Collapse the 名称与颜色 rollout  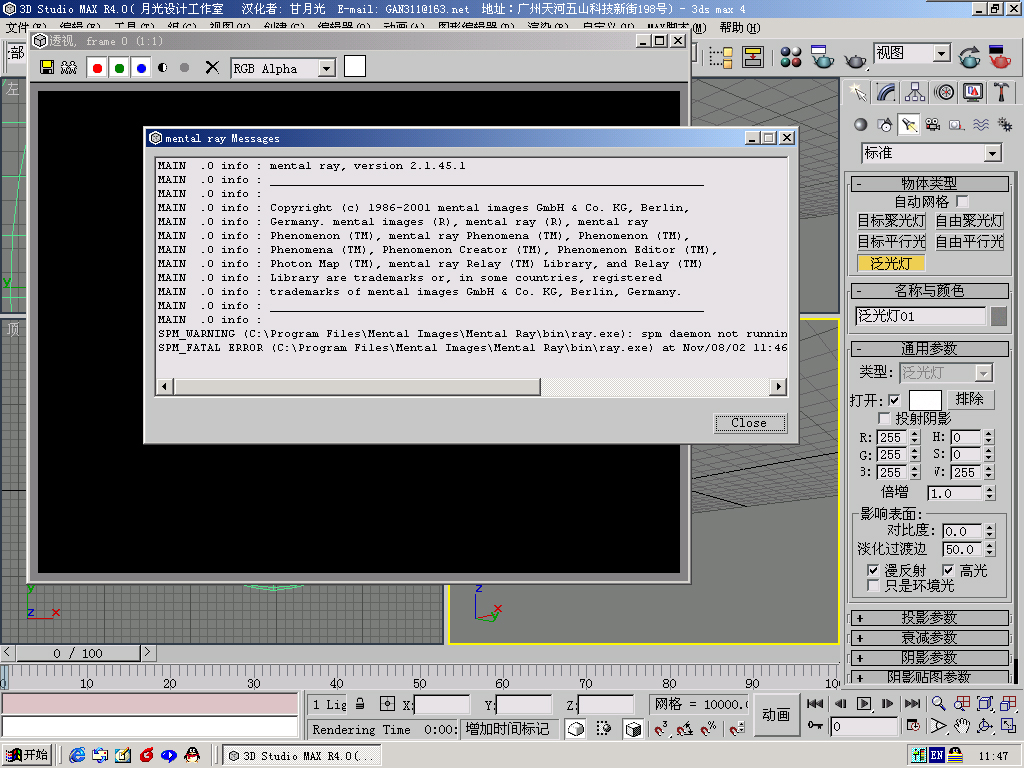930,291
